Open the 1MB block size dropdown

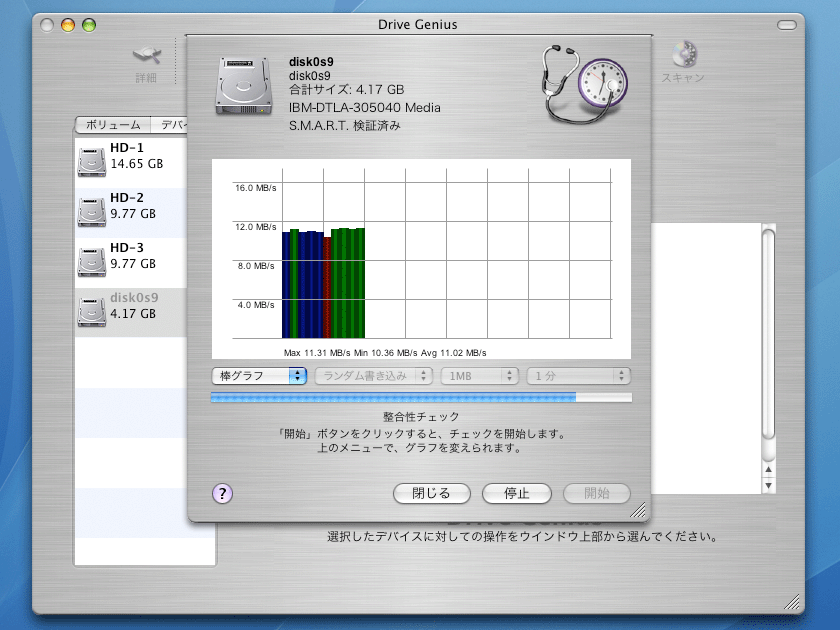tap(479, 376)
